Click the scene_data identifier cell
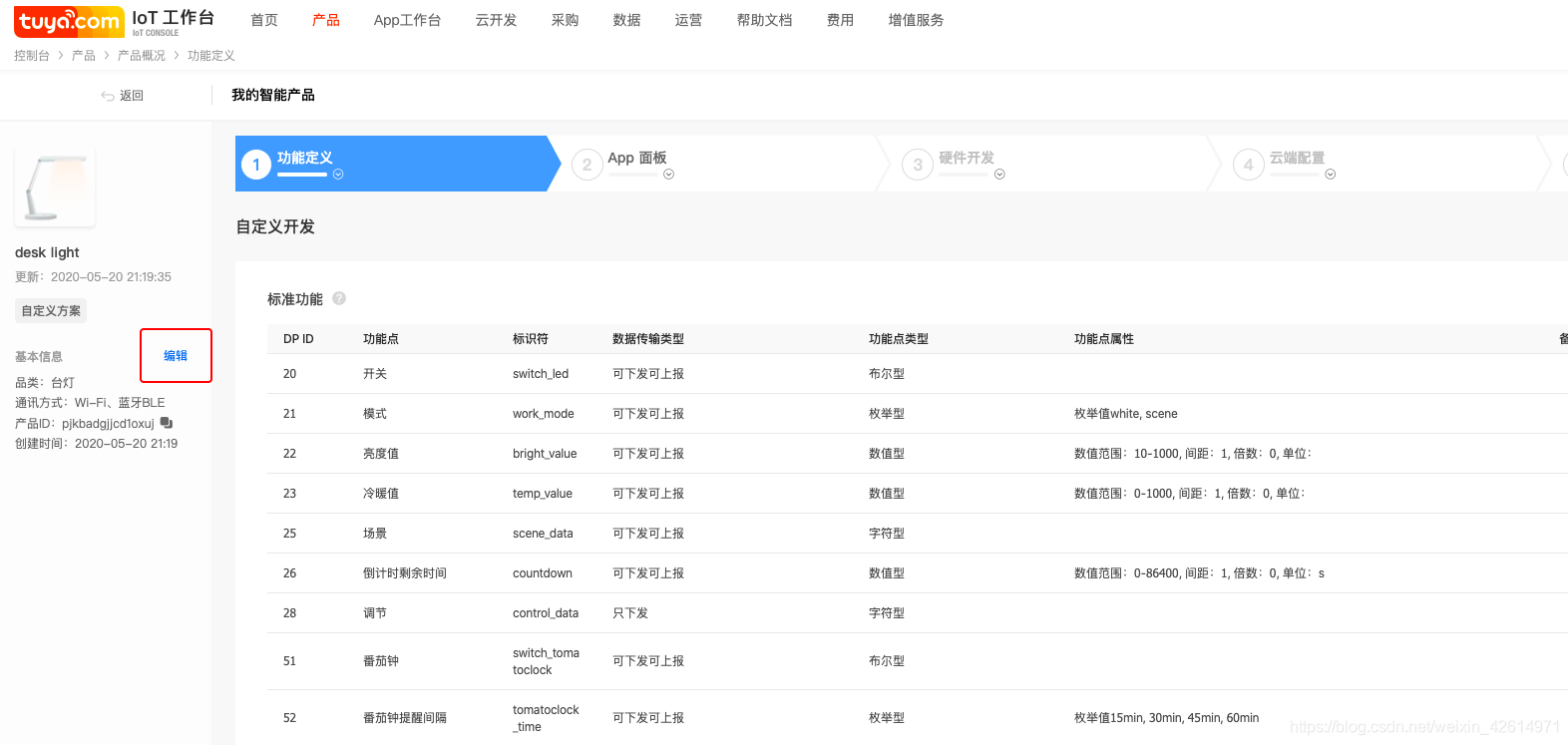1568x745 pixels. (x=543, y=534)
